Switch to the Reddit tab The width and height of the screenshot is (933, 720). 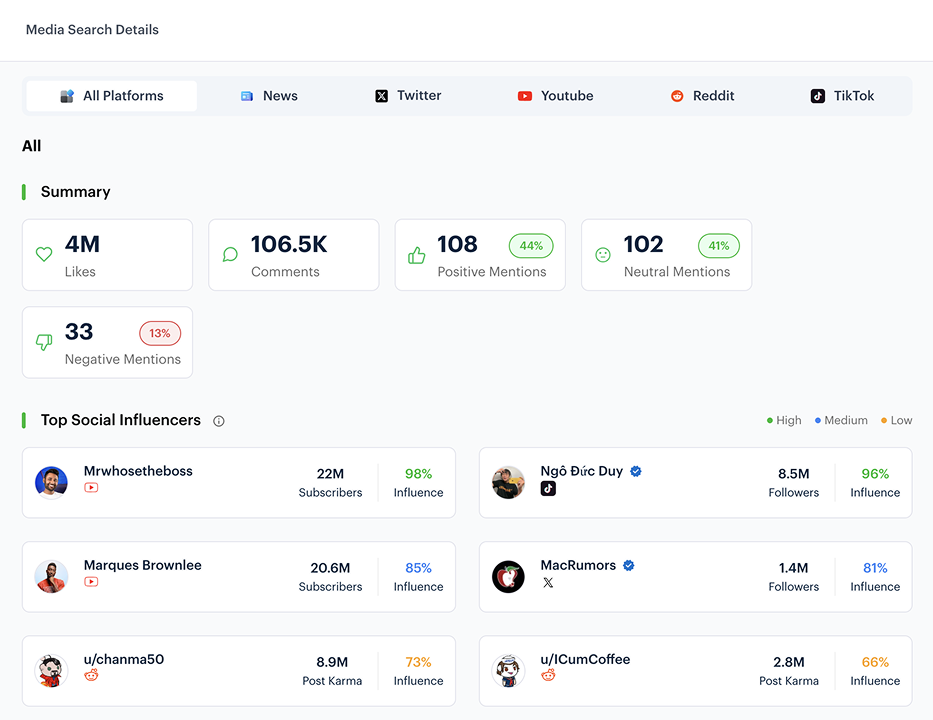[x=703, y=95]
